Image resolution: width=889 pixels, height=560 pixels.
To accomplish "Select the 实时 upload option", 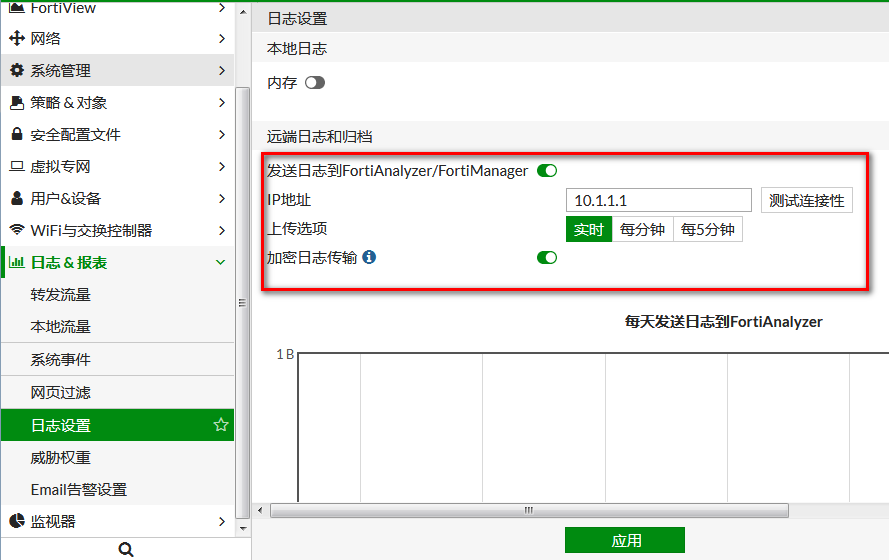I will coord(589,230).
